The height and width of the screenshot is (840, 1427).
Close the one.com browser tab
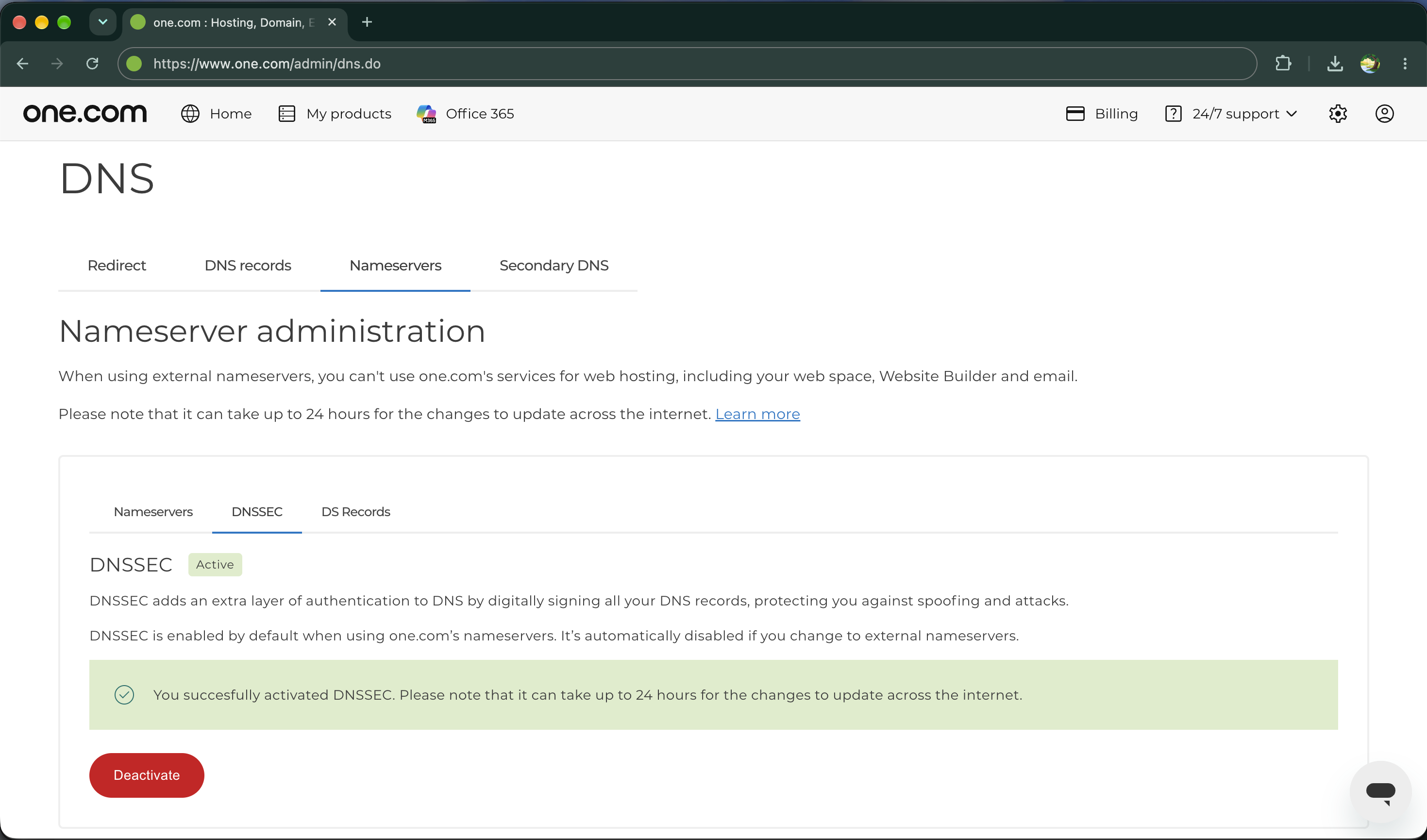333,22
